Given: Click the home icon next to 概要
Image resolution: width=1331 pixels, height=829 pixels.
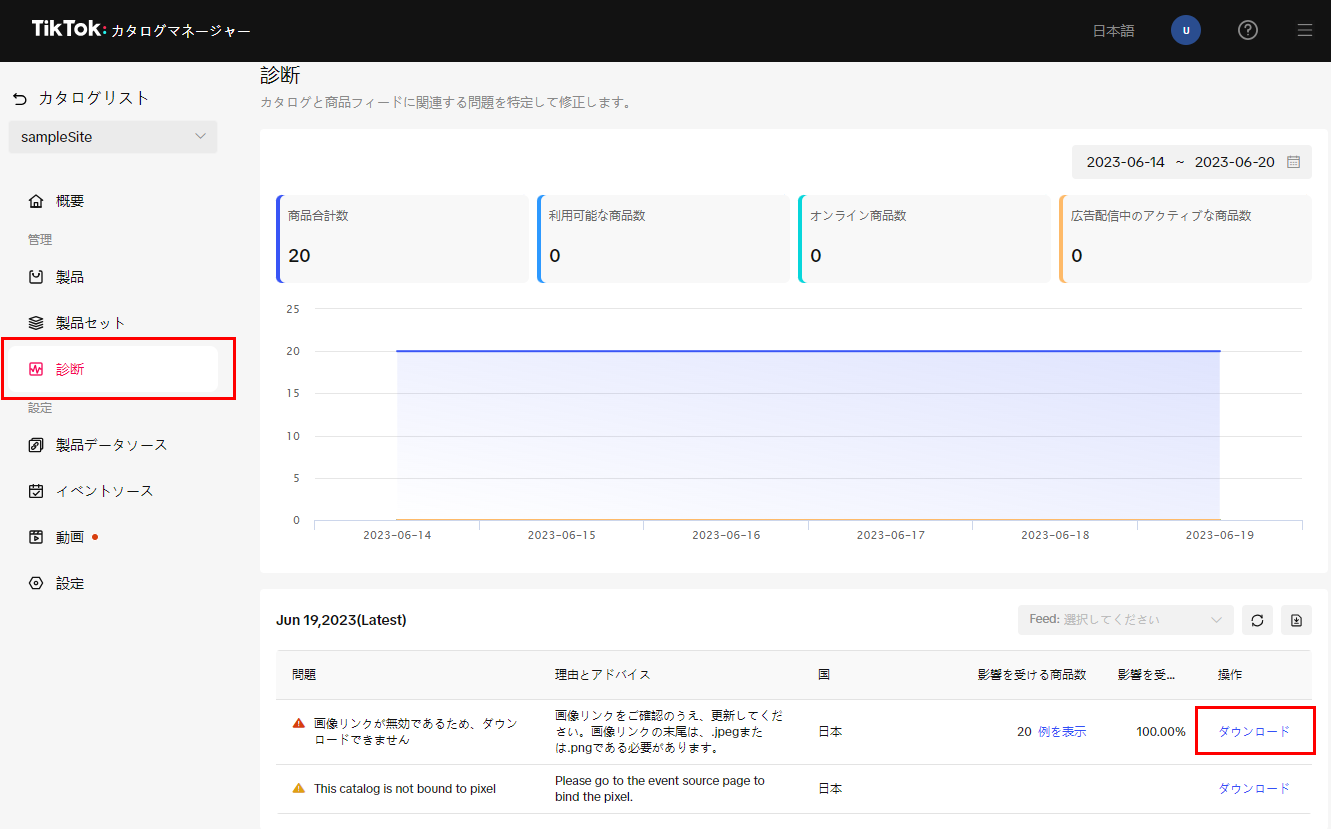Looking at the screenshot, I should [36, 201].
